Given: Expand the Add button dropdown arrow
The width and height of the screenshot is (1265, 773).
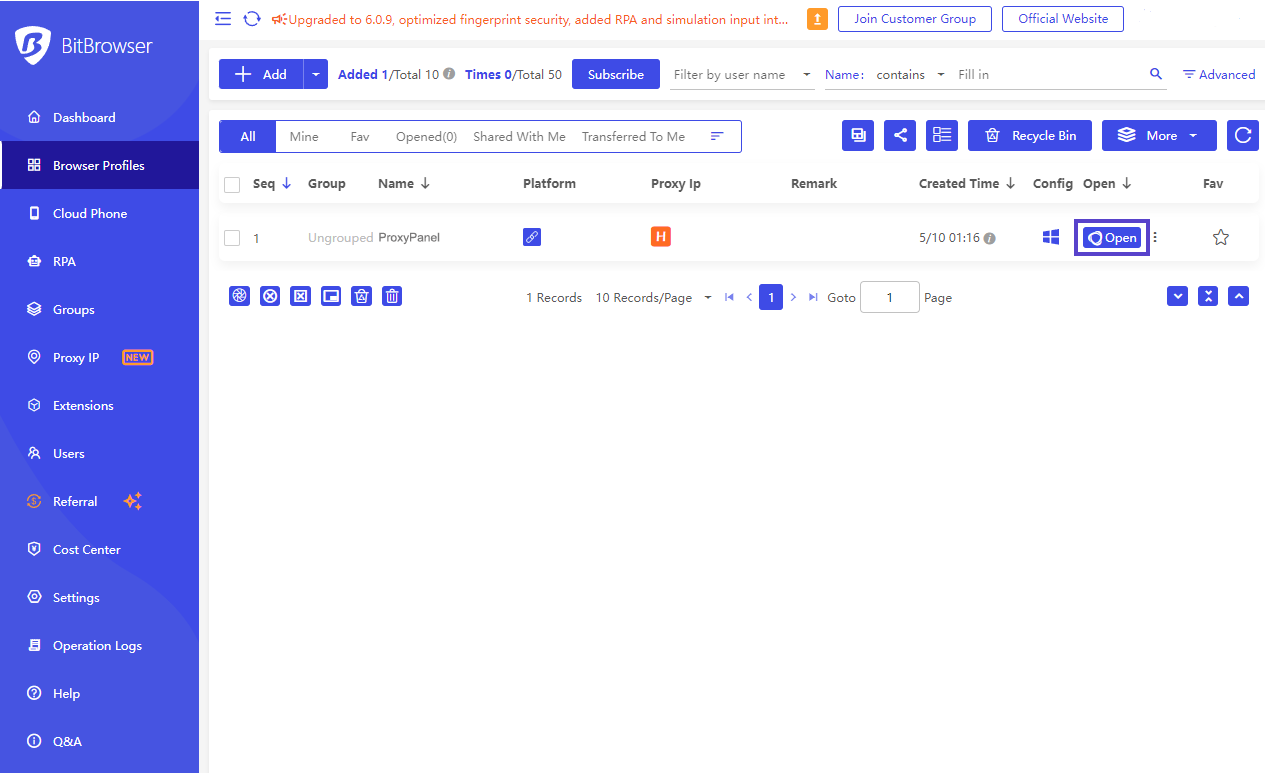Looking at the screenshot, I should click(316, 74).
